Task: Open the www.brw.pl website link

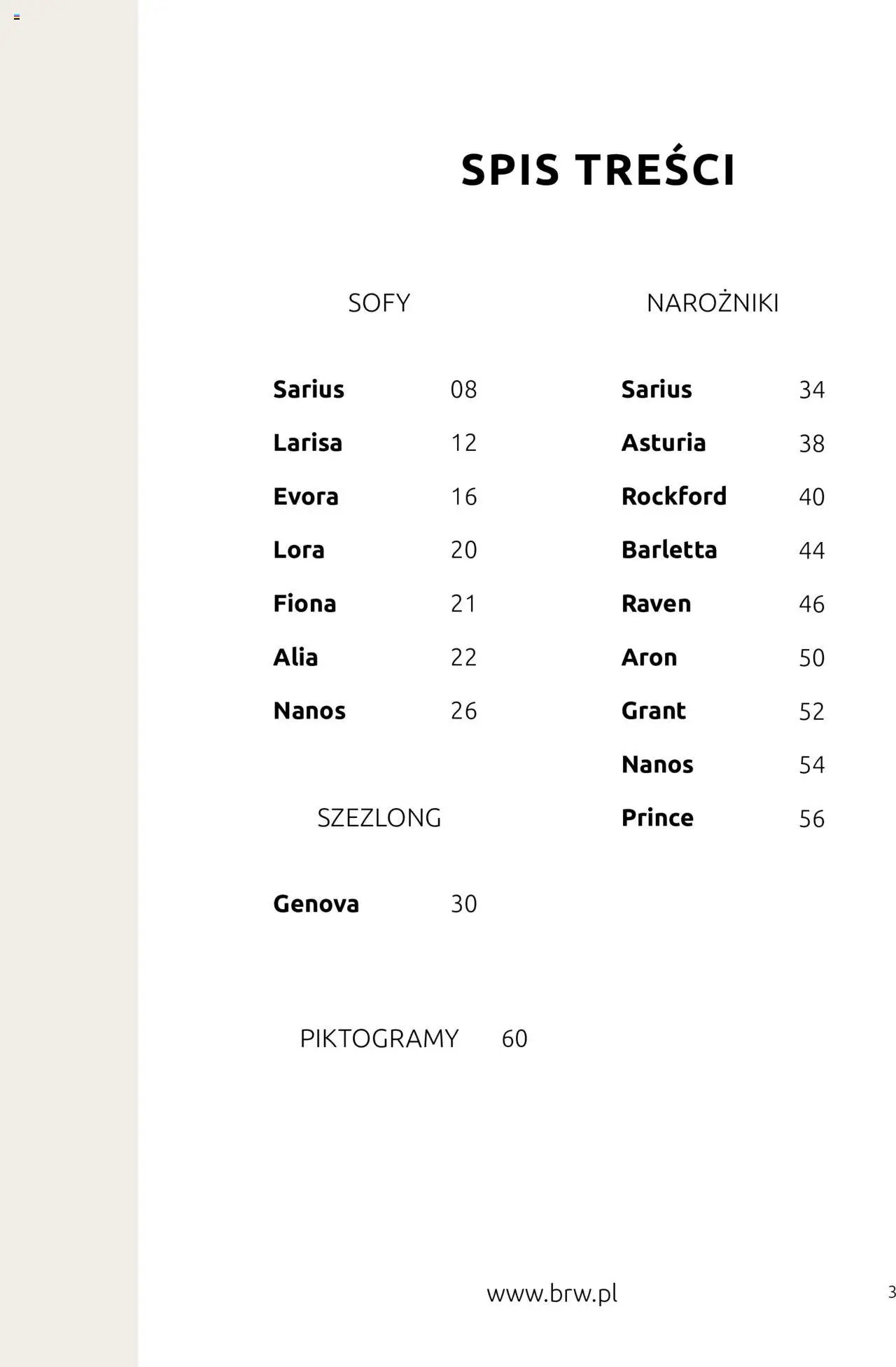Action: (x=552, y=1294)
